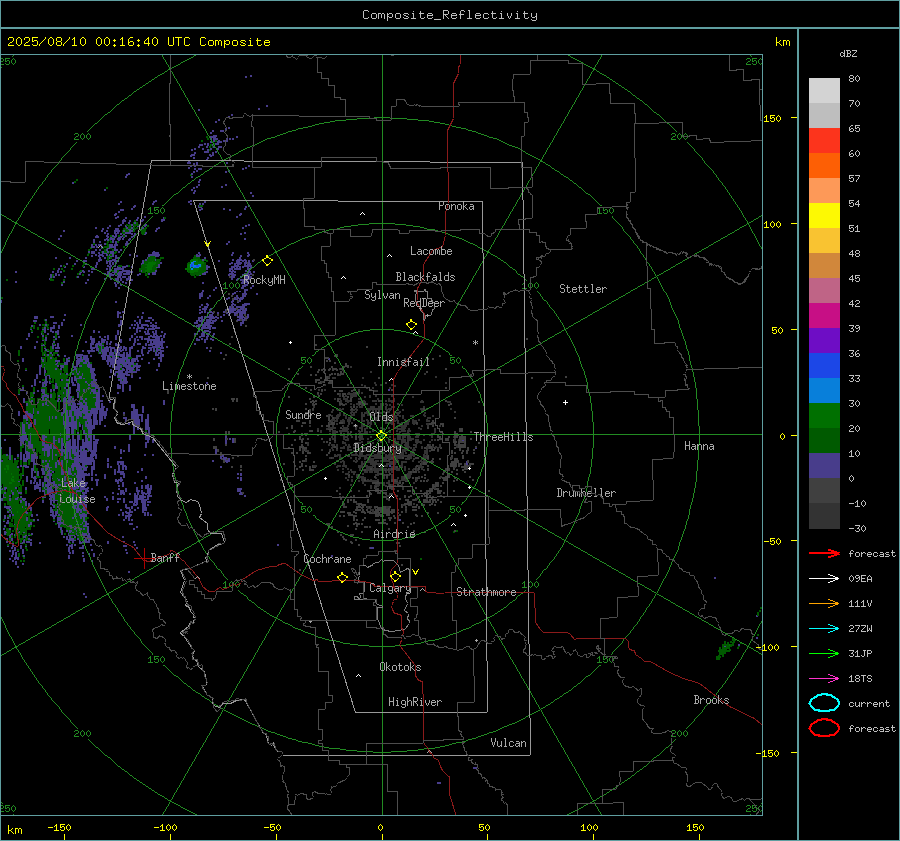900x841 pixels.
Task: Select the 10 dBZ purple color swatch
Action: [x=824, y=466]
